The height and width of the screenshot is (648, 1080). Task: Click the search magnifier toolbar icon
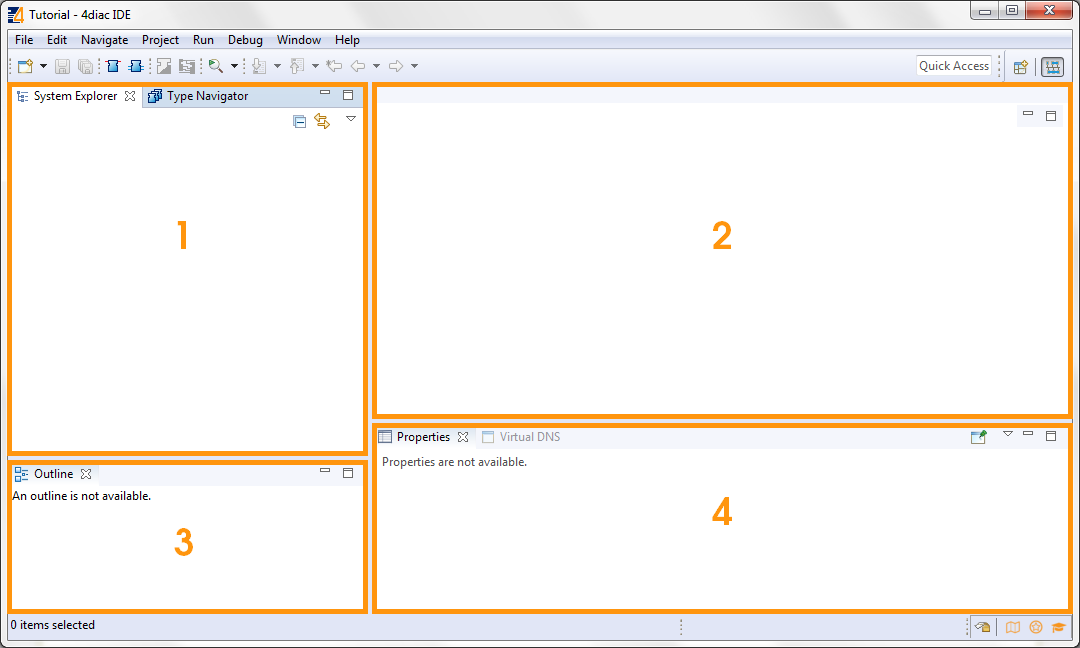(215, 66)
